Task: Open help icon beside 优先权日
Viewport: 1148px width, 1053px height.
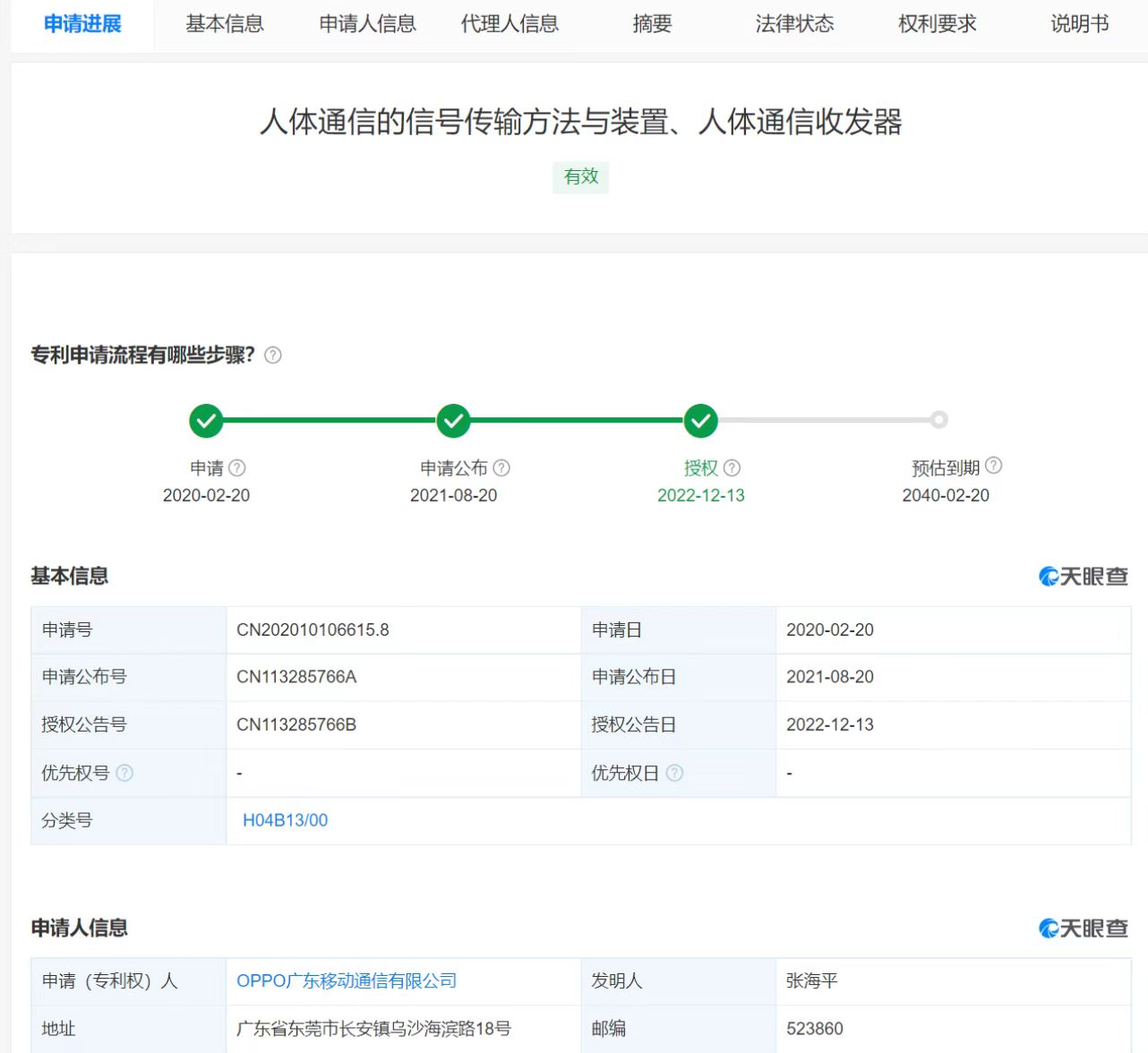Action: 674,773
